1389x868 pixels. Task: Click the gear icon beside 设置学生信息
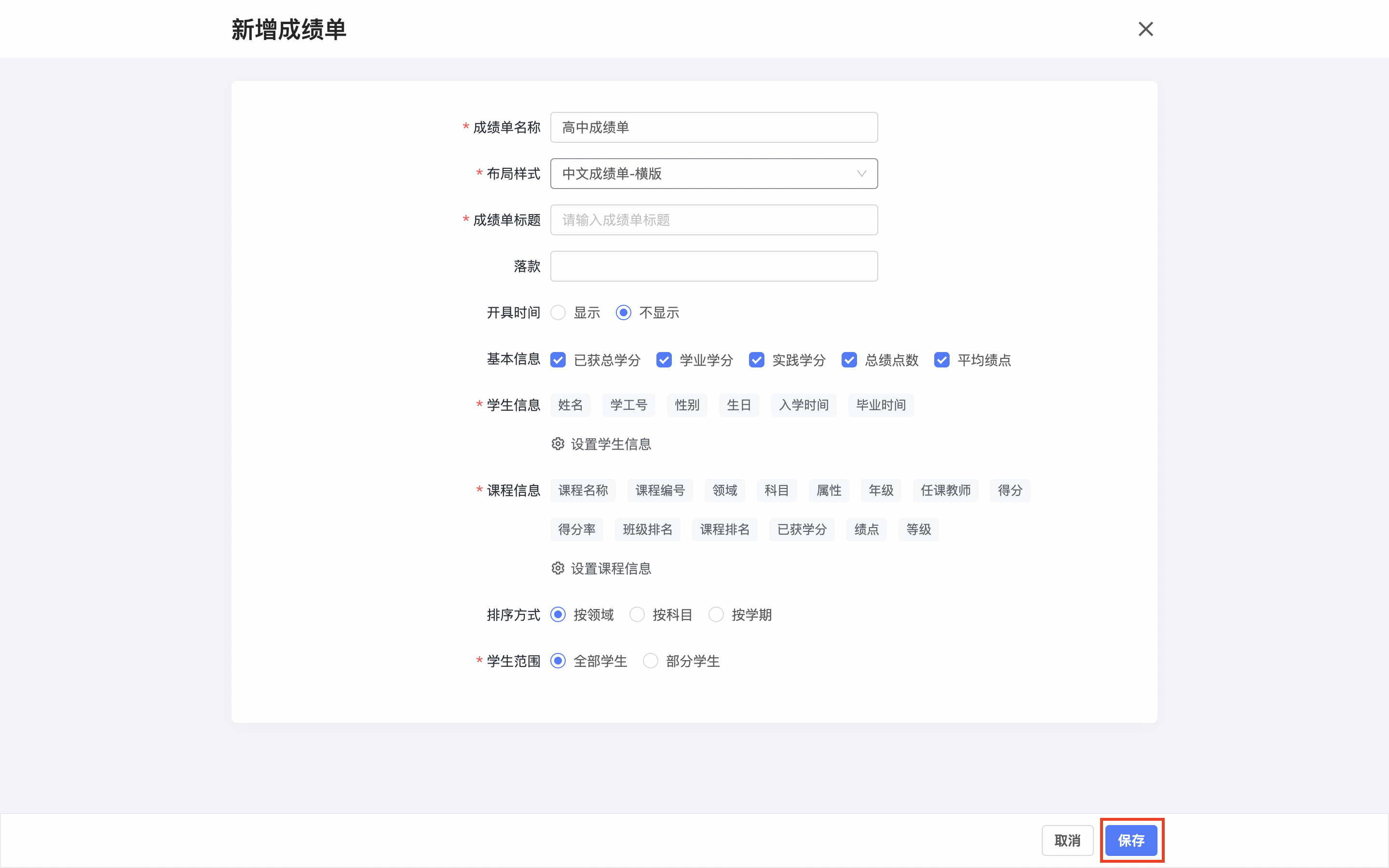pos(558,444)
